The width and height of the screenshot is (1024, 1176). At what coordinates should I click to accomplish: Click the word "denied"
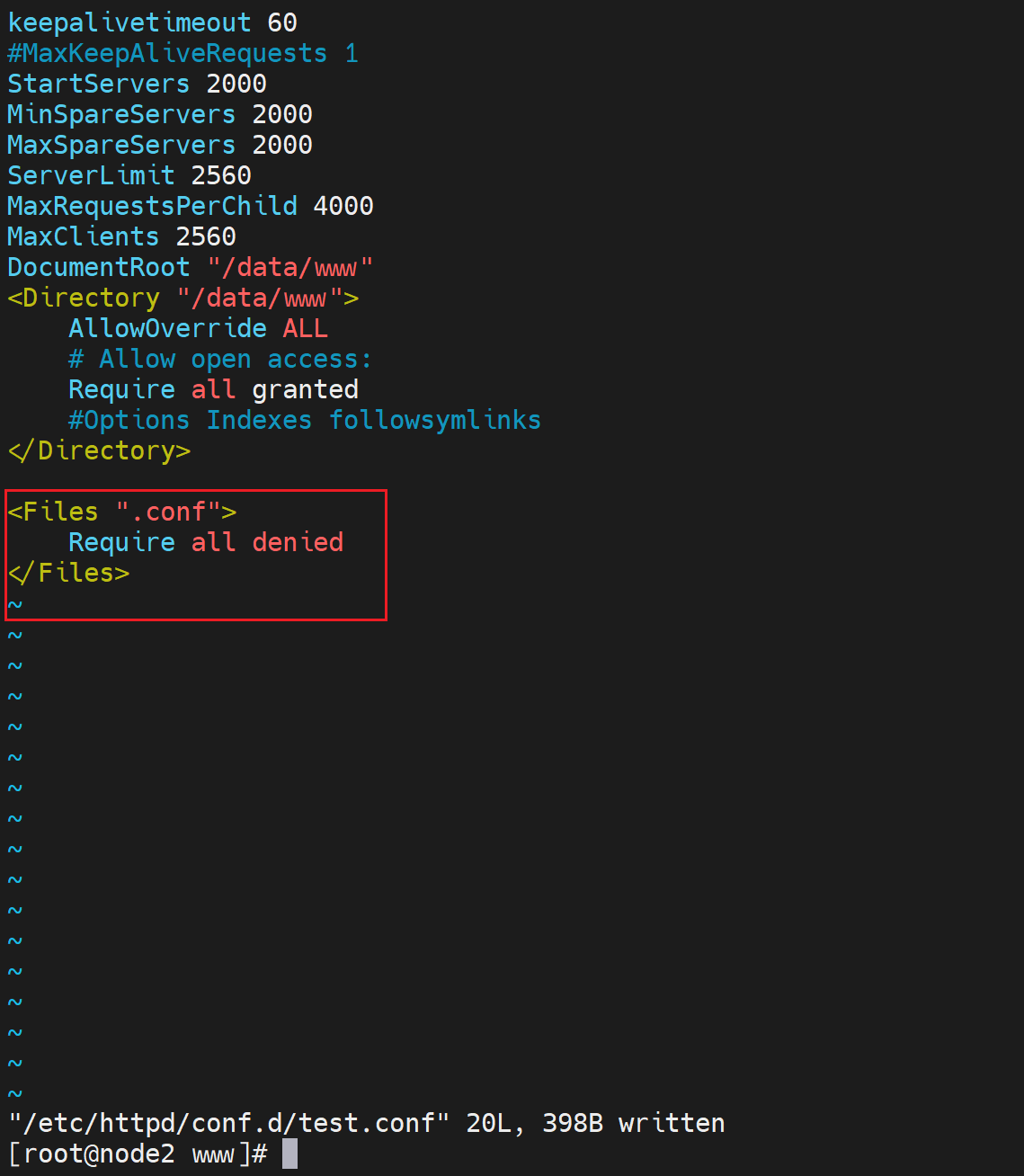point(298,542)
